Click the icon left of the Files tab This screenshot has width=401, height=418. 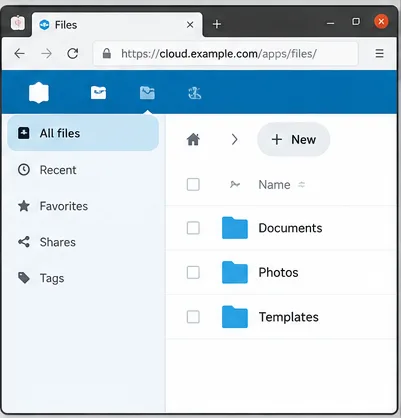tap(18, 23)
